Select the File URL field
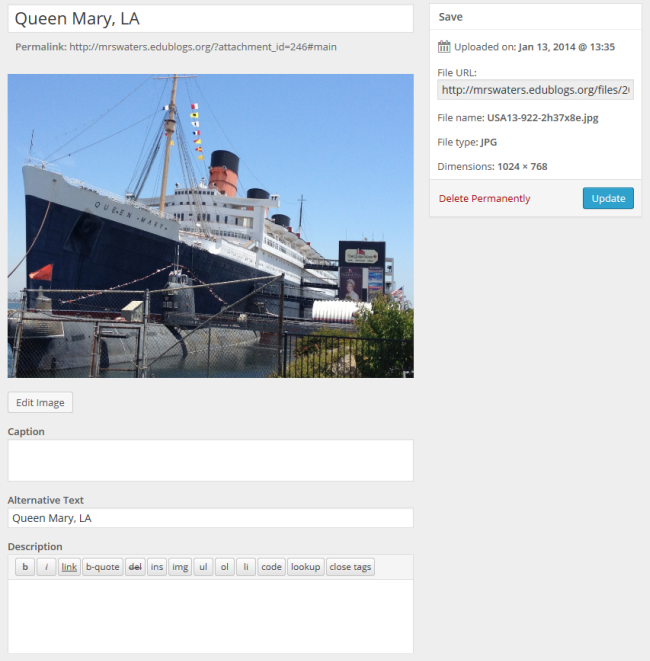This screenshot has height=661, width=650. coord(535,89)
